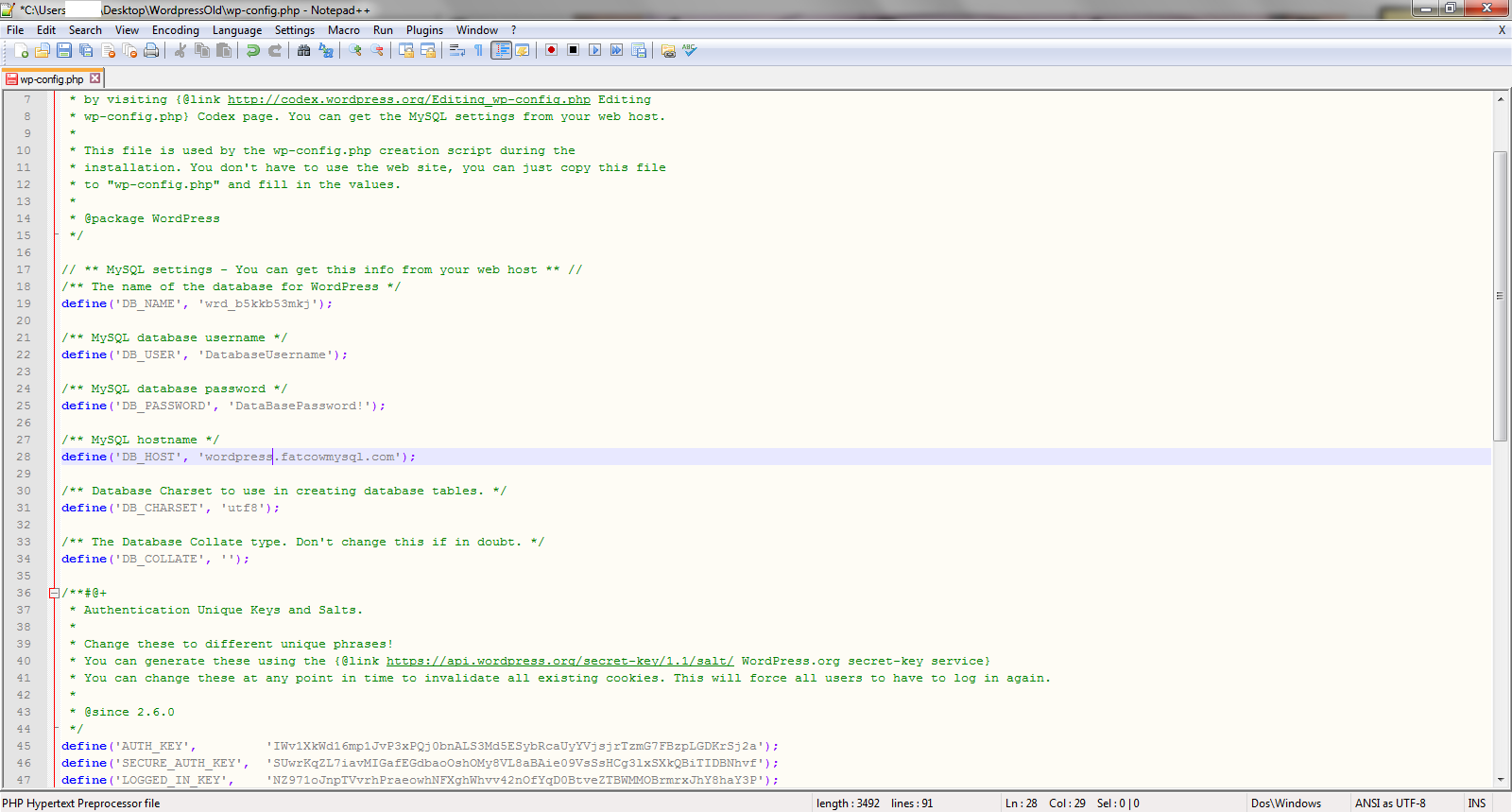Image resolution: width=1512 pixels, height=812 pixels.
Task: Redo the last undone edit
Action: (275, 50)
